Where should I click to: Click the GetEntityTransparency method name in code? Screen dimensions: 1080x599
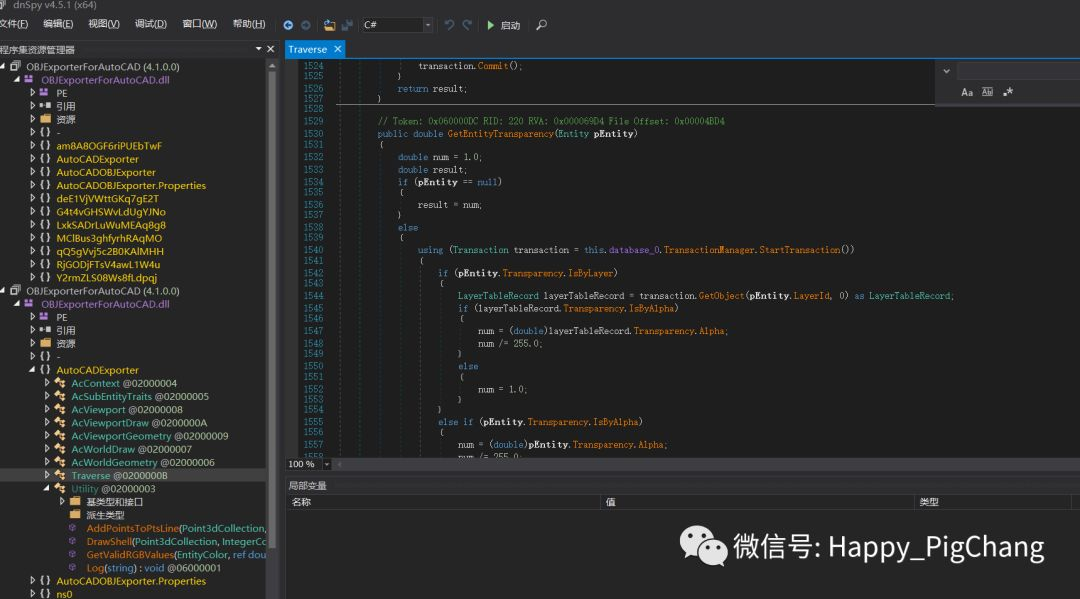point(499,134)
